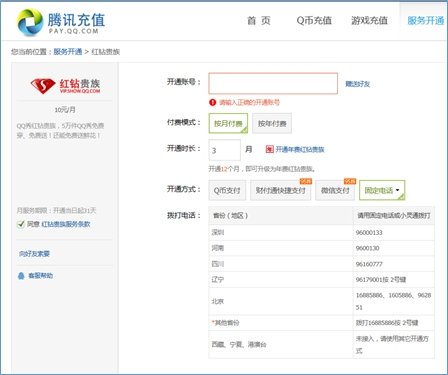The width and height of the screenshot is (448, 375).
Task: Toggle the 同意 红钻贵族服务条款 checkbox
Action: tap(21, 224)
